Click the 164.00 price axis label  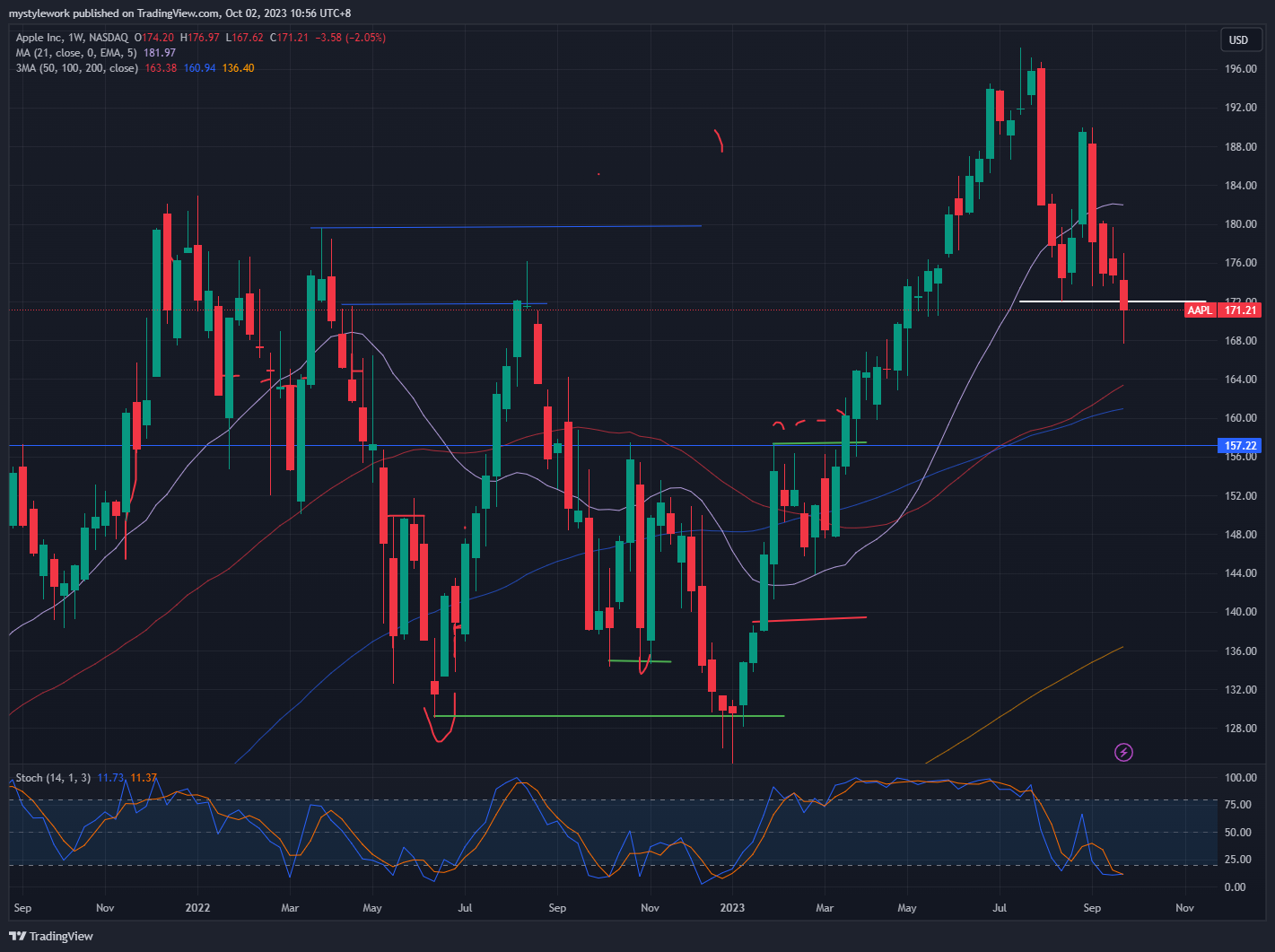(1241, 380)
